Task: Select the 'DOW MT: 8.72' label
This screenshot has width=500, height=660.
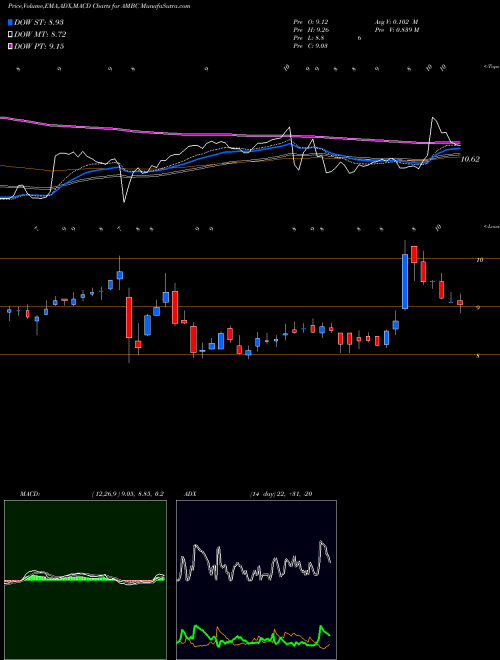Action: pyautogui.click(x=40, y=35)
